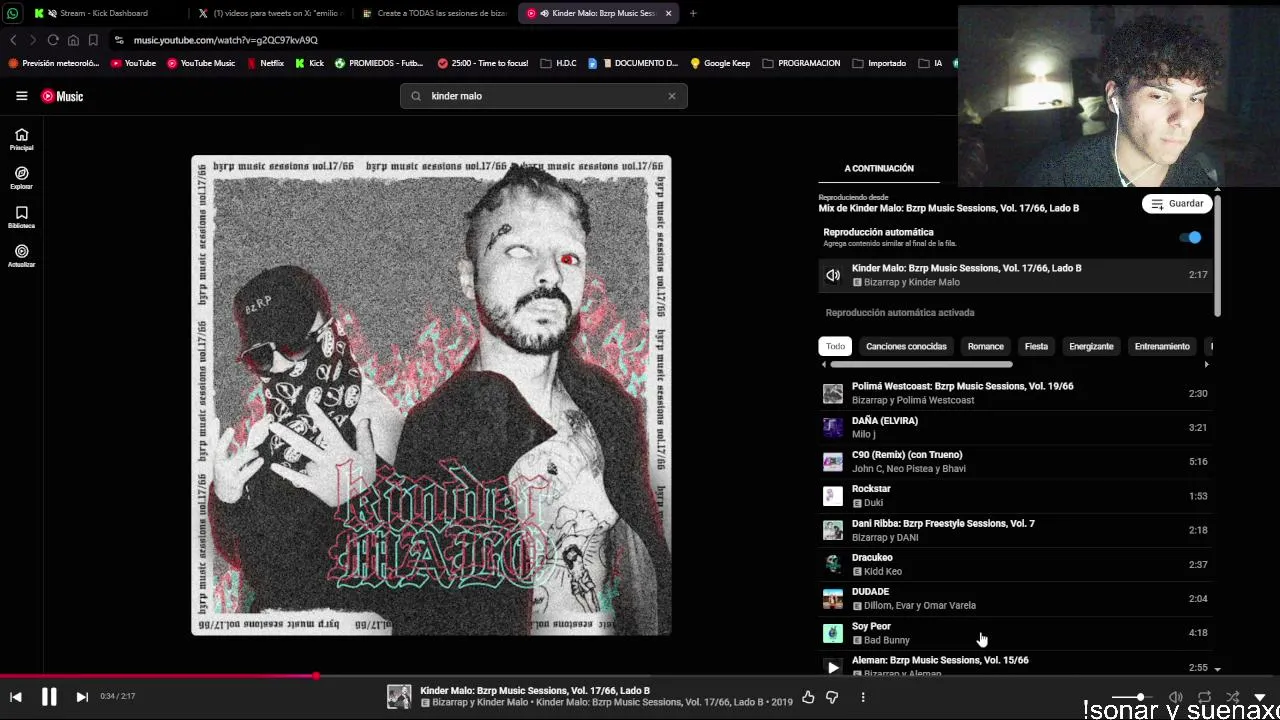The image size is (1280, 720).
Task: Play C90 (Remix) (con Trueno) from queue
Action: [1015, 461]
